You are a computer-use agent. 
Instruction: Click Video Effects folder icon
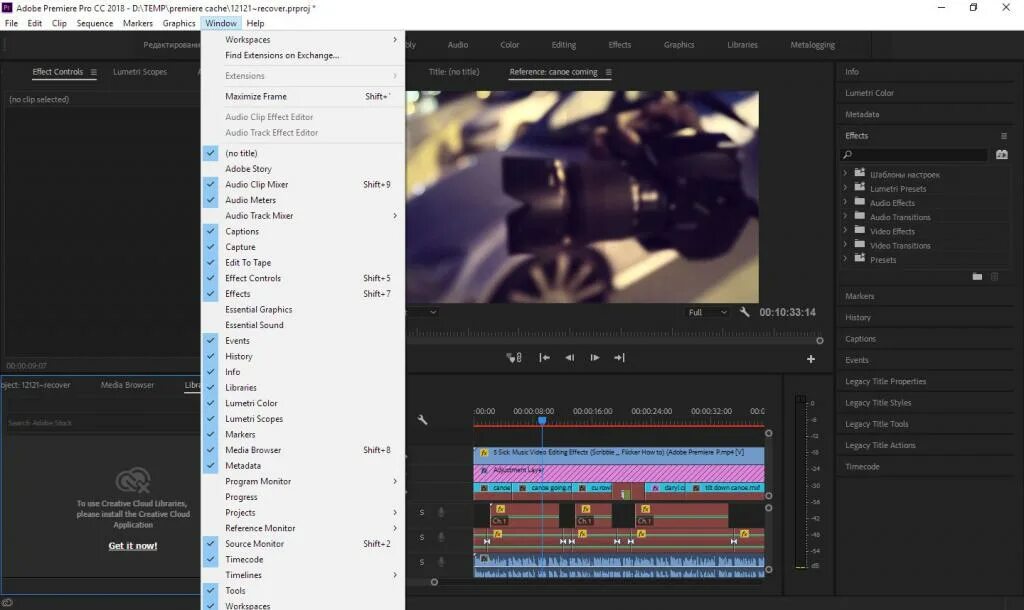coord(860,230)
